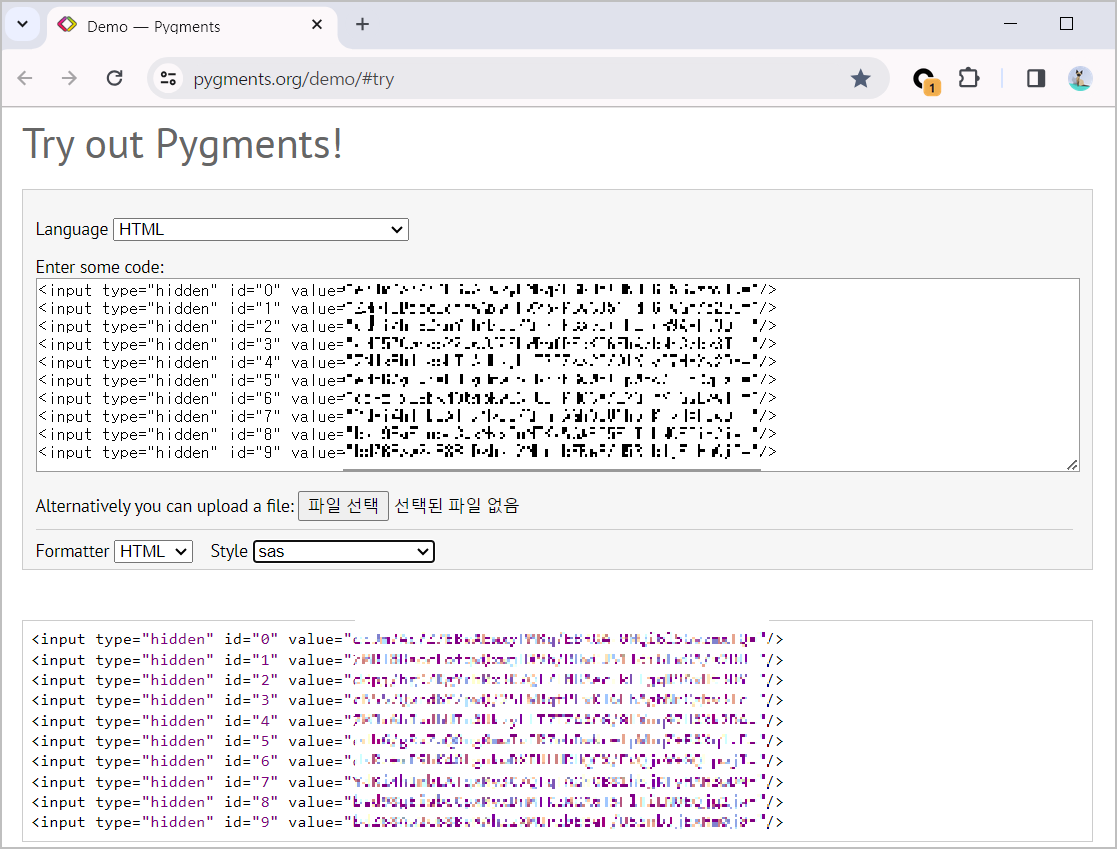The width and height of the screenshot is (1117, 849).
Task: Open the Chrome profile avatar
Action: pyautogui.click(x=1080, y=78)
